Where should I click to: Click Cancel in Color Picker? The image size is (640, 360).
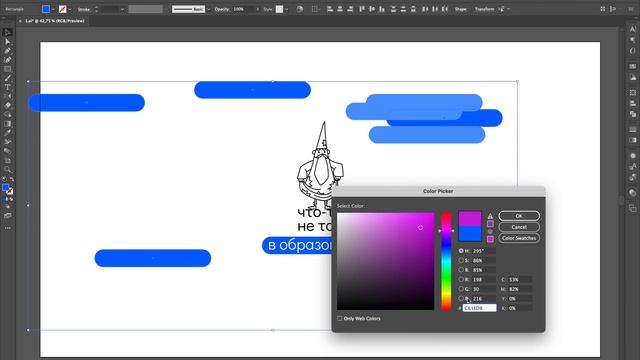pos(519,227)
